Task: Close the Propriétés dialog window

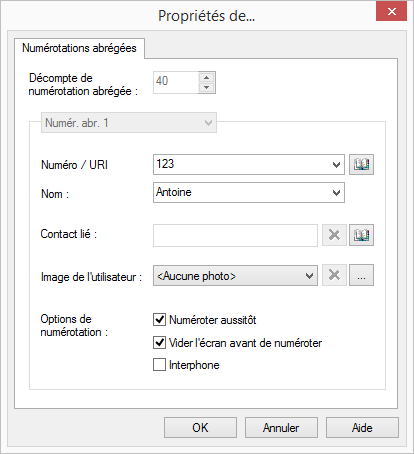Action: click(x=392, y=12)
